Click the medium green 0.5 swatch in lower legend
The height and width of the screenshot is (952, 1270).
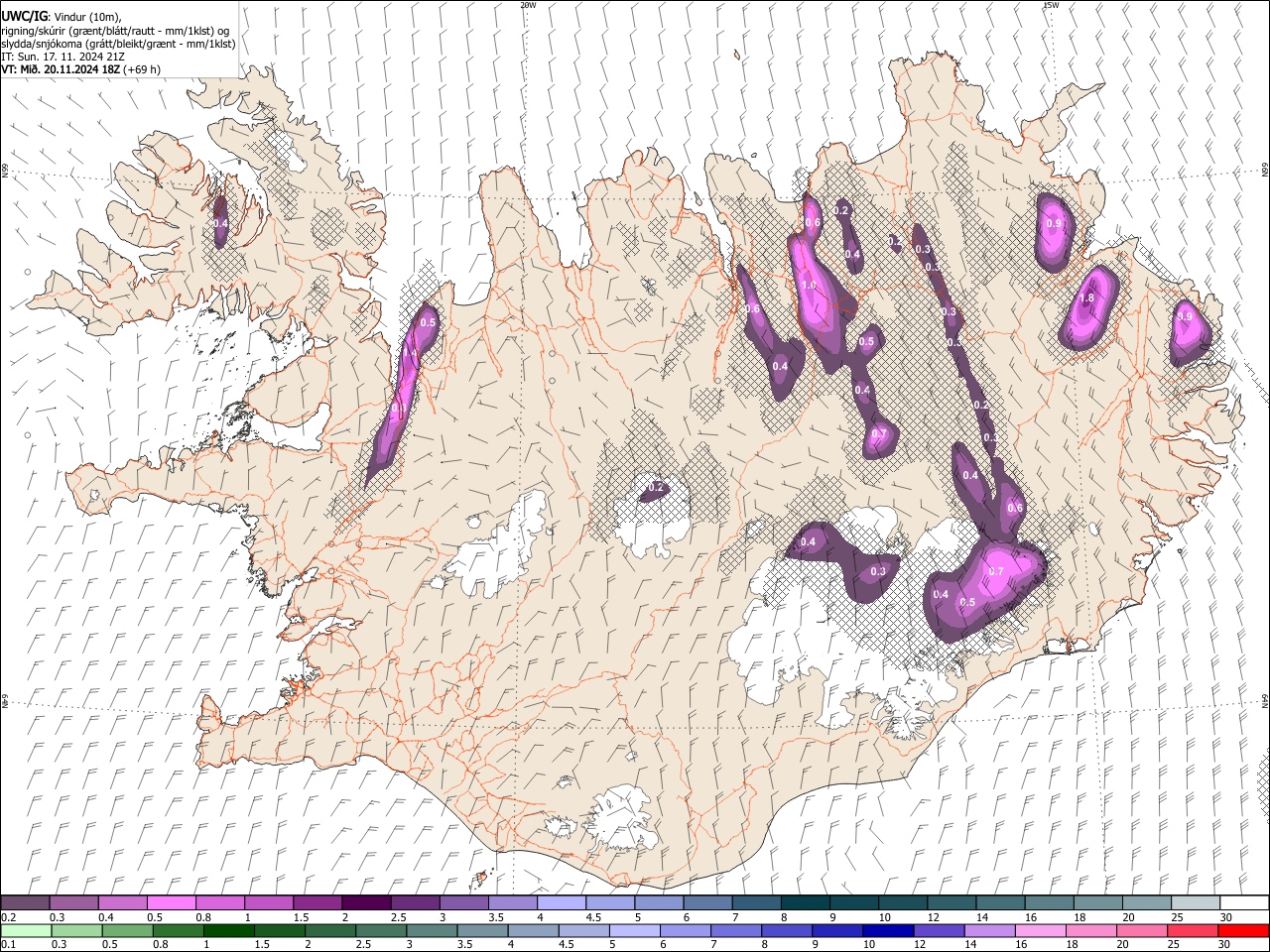127,930
